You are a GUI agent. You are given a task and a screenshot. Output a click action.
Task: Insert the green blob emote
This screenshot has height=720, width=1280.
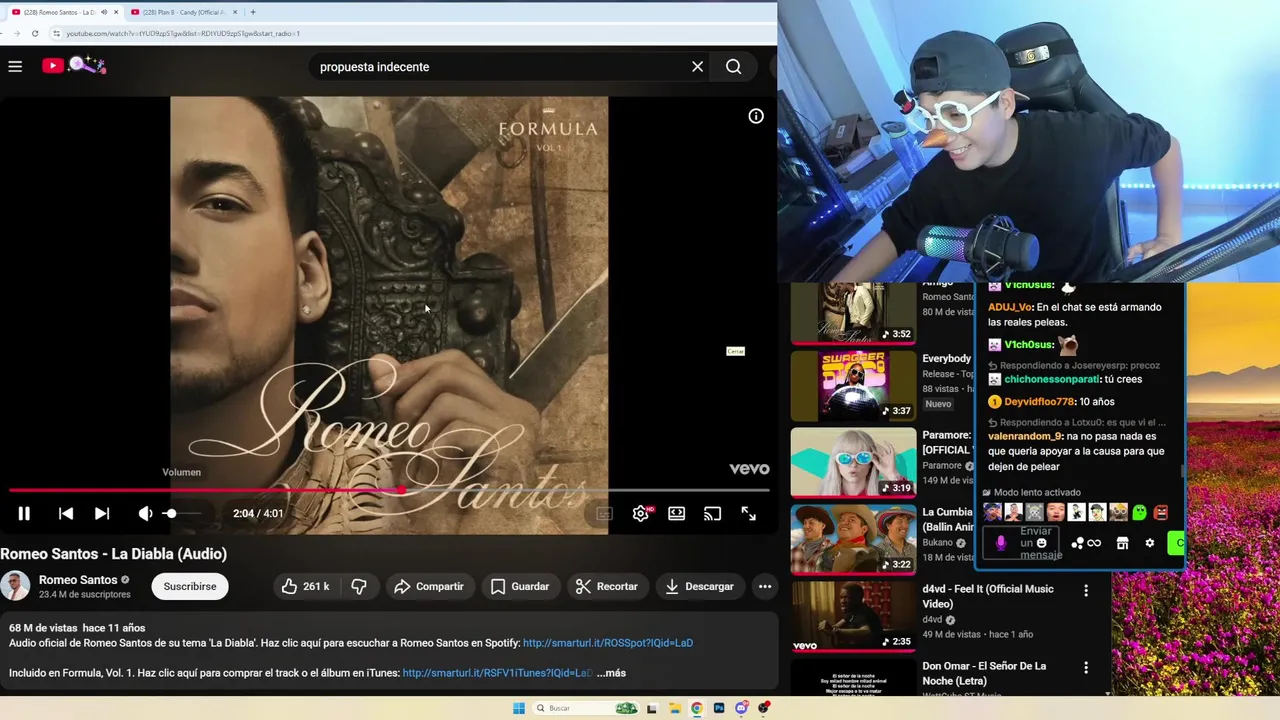tap(1139, 513)
